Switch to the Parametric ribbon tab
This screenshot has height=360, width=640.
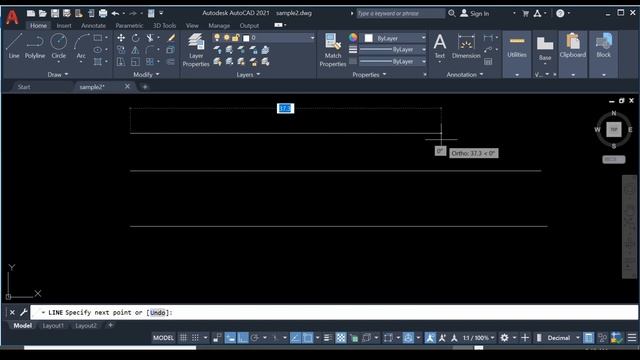(129, 25)
